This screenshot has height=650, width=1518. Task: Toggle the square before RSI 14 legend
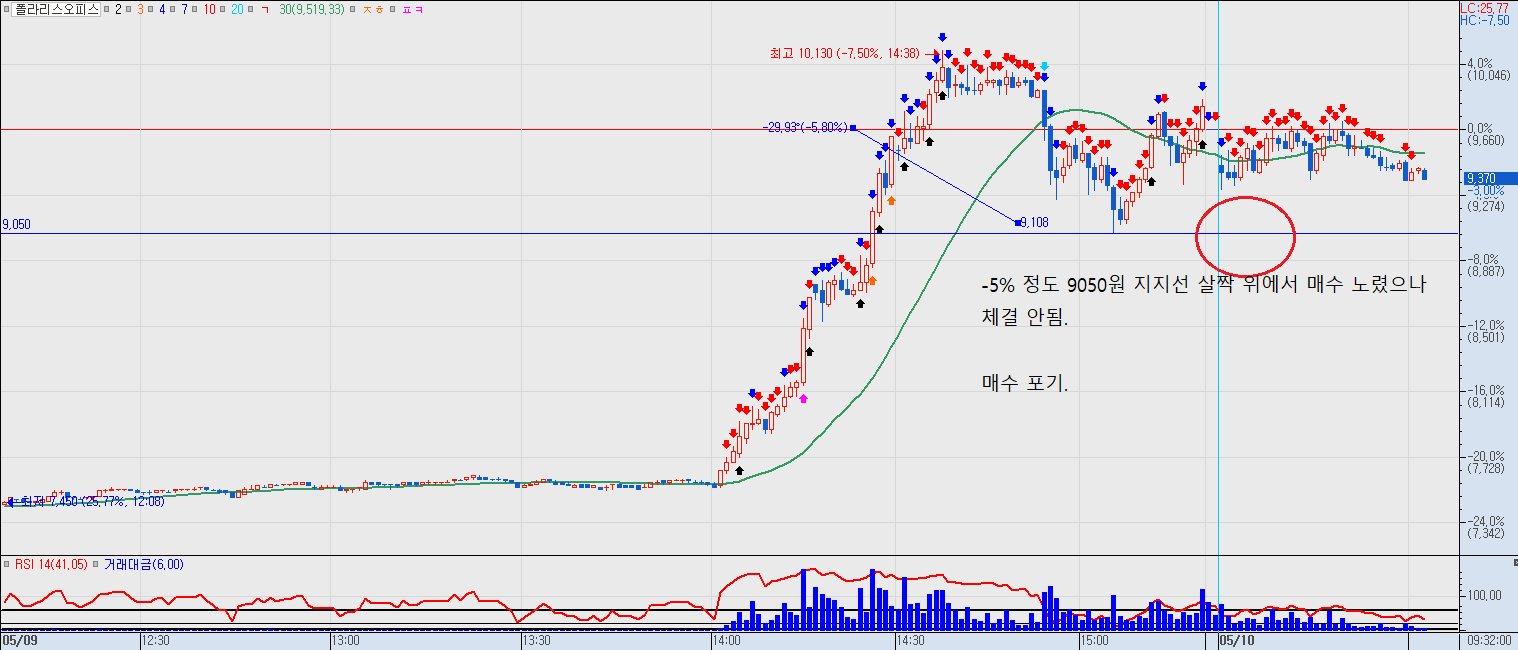click(x=7, y=564)
